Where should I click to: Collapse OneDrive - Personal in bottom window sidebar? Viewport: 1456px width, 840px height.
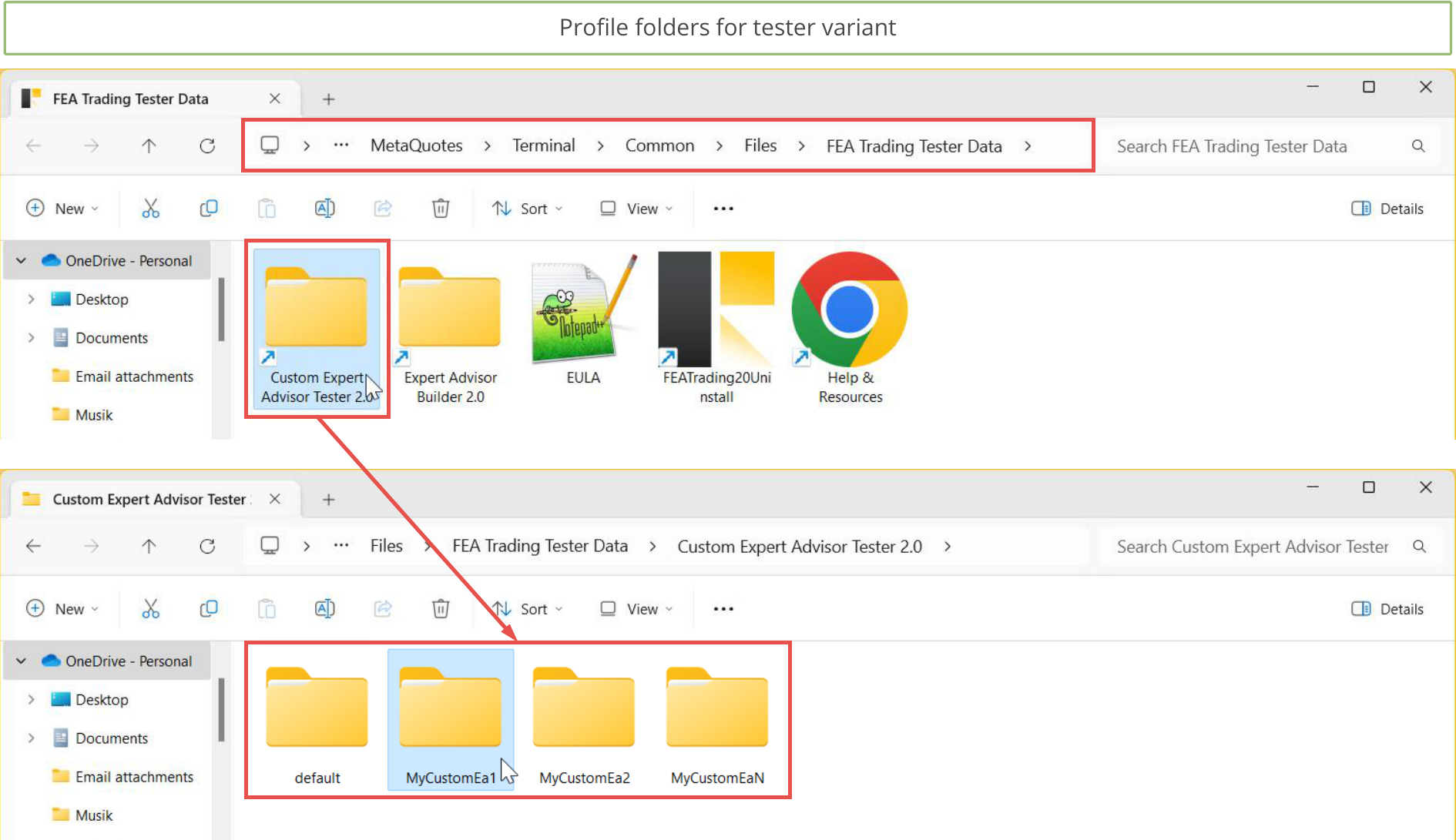tap(22, 661)
